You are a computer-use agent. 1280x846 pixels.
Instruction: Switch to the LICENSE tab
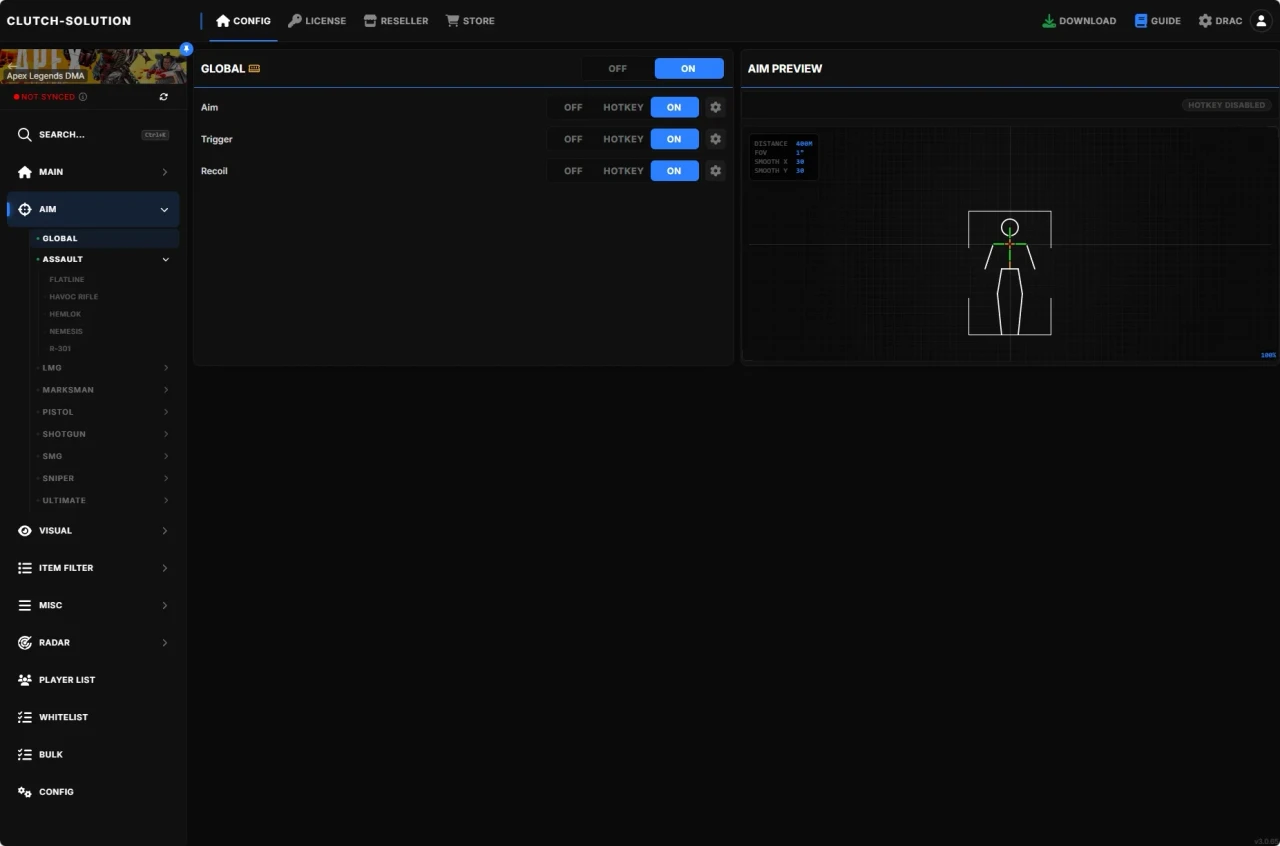coord(317,20)
